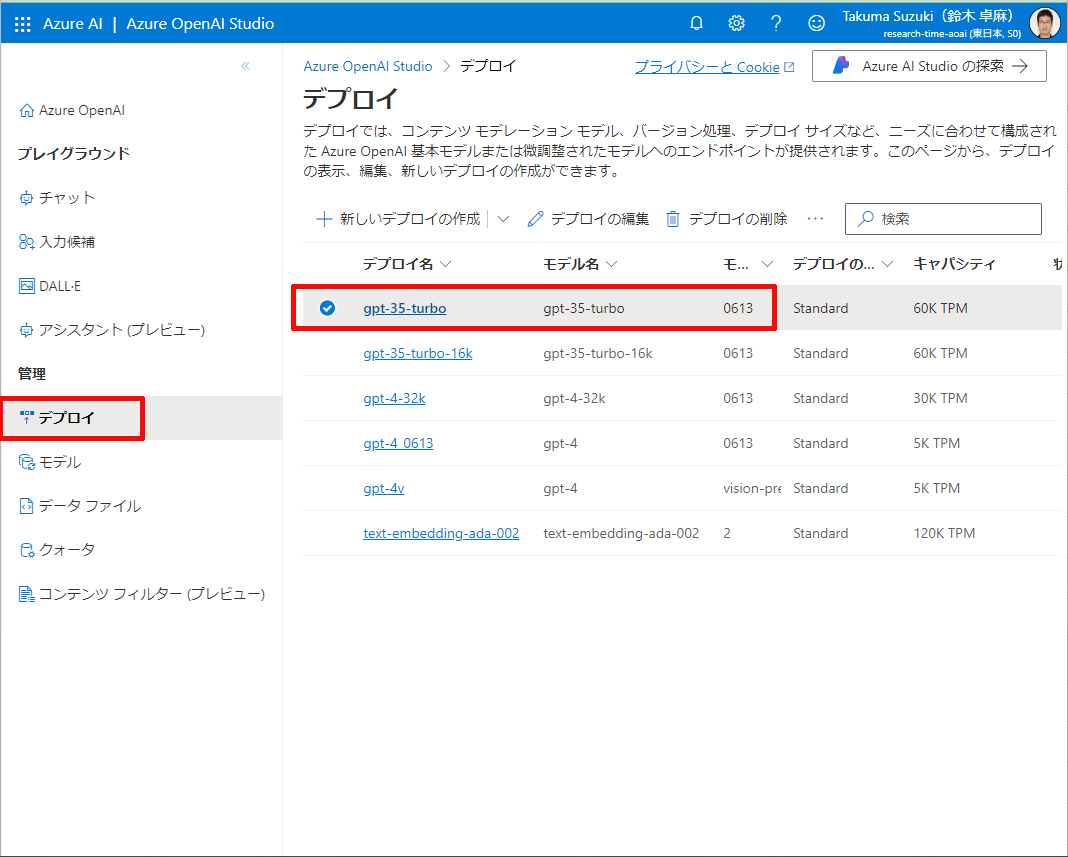Click the feedback smiley face icon
This screenshot has height=857, width=1068.
coord(817,23)
